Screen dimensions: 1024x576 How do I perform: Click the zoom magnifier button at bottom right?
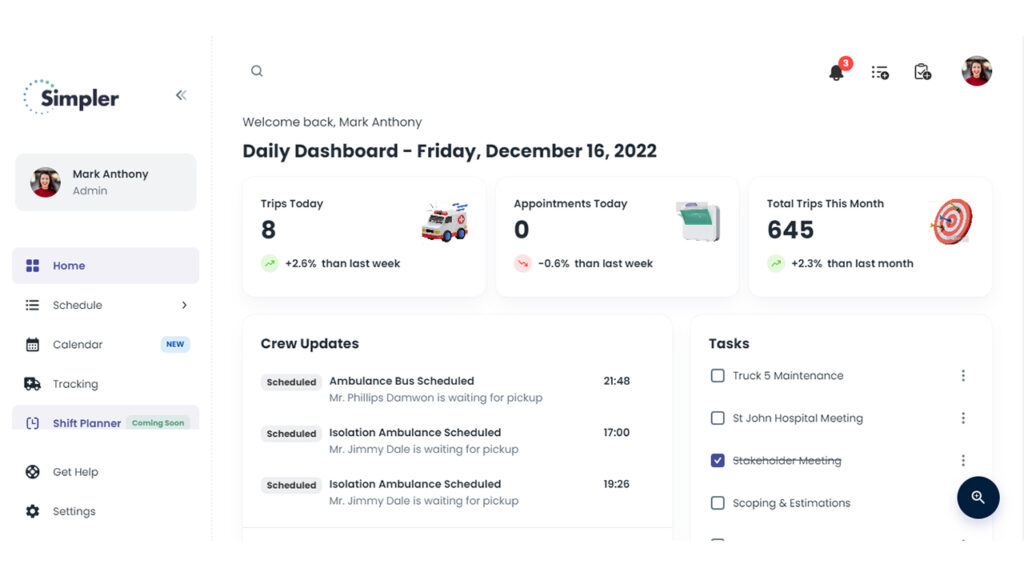click(978, 498)
